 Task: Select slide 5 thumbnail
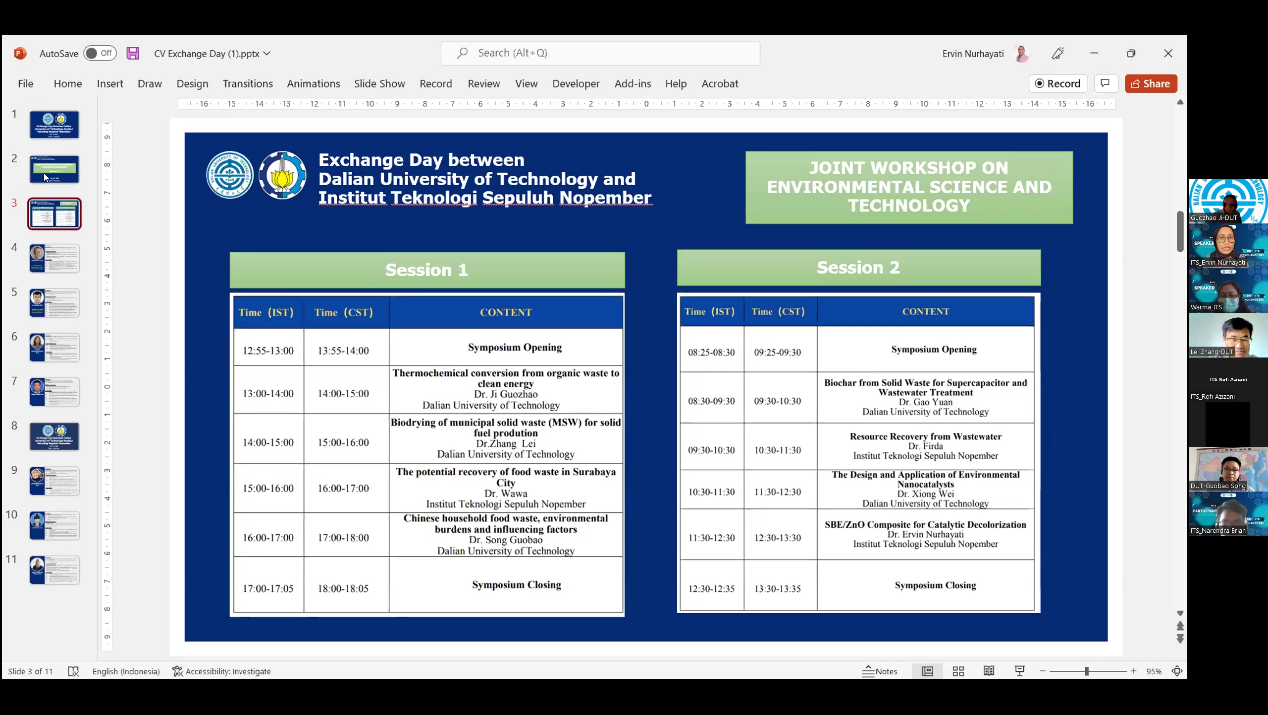[x=54, y=303]
